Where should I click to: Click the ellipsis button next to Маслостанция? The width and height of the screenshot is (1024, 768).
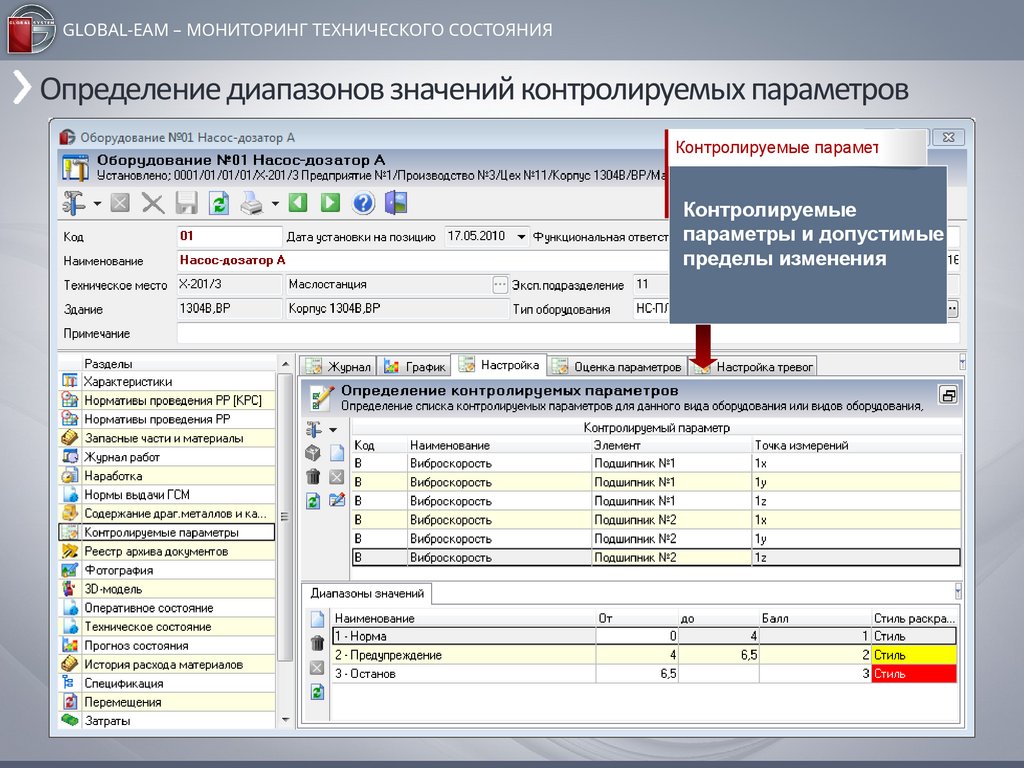point(500,285)
